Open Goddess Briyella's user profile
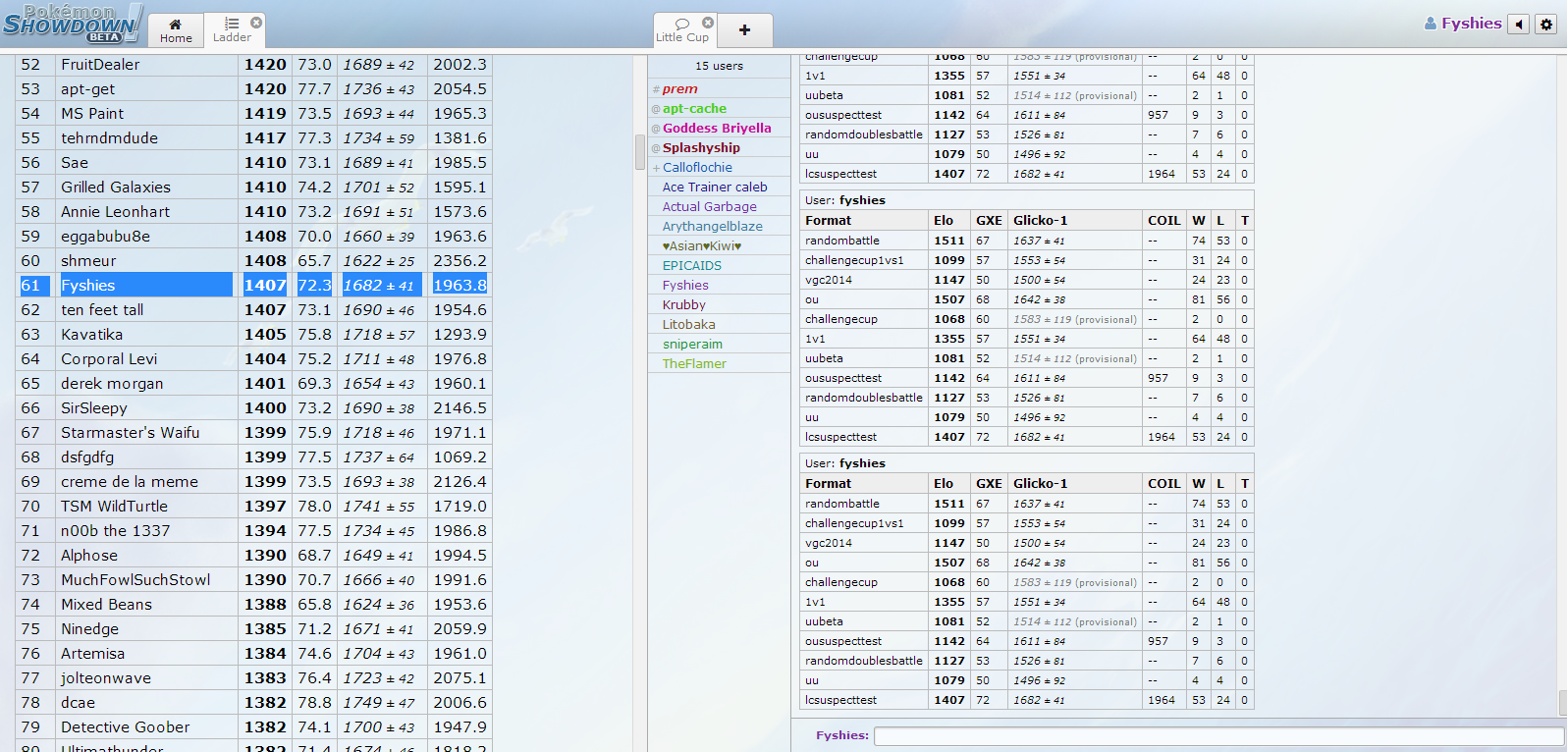Viewport: 1568px width, 752px height. 717,129
